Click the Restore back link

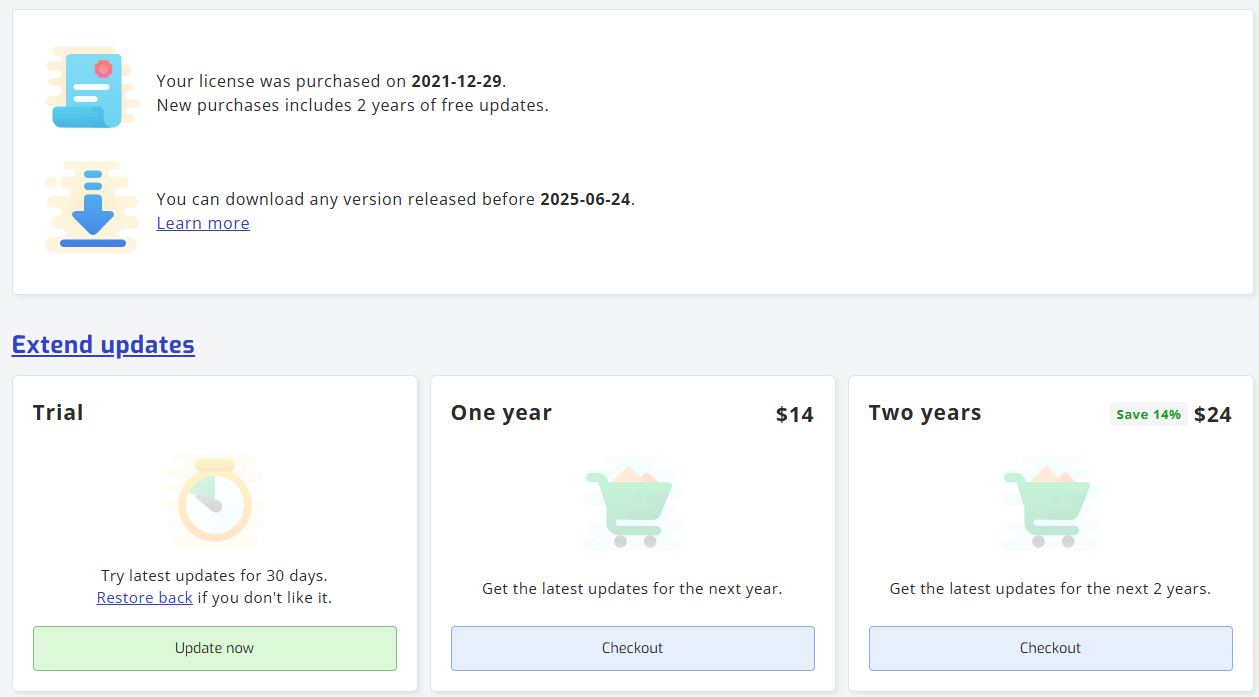[x=144, y=598]
